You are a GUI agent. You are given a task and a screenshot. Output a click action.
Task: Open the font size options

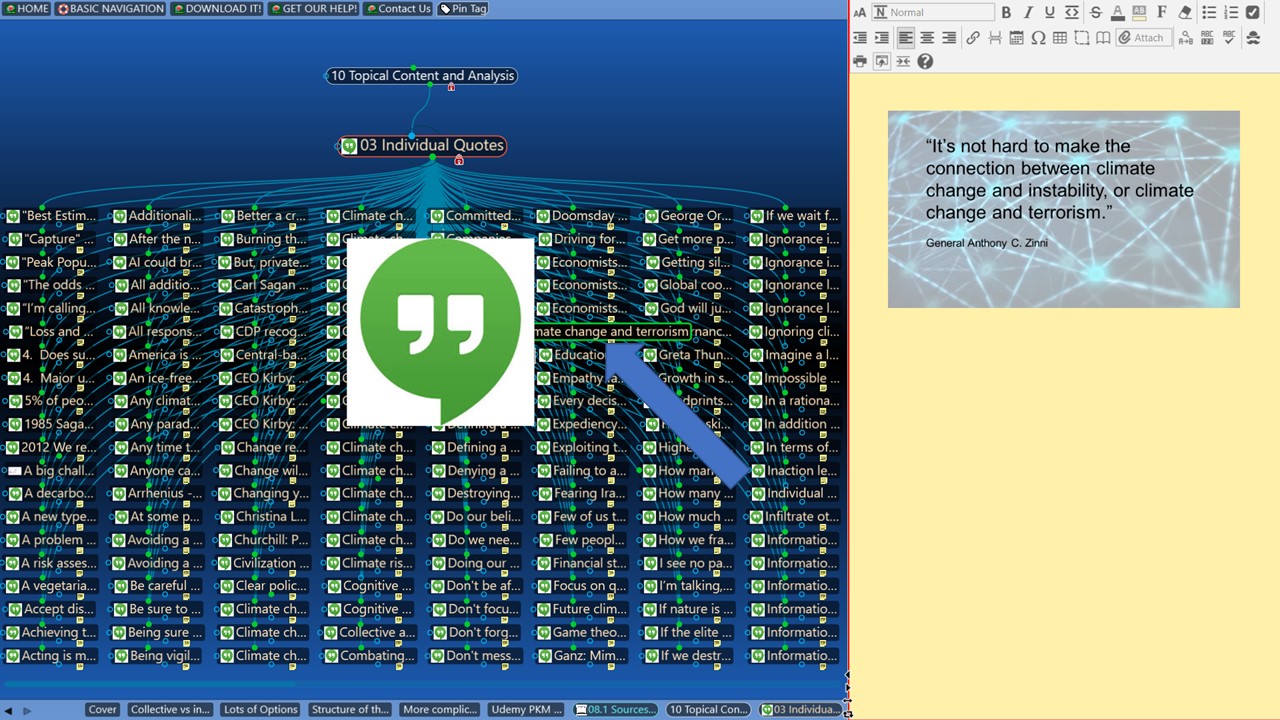click(860, 12)
